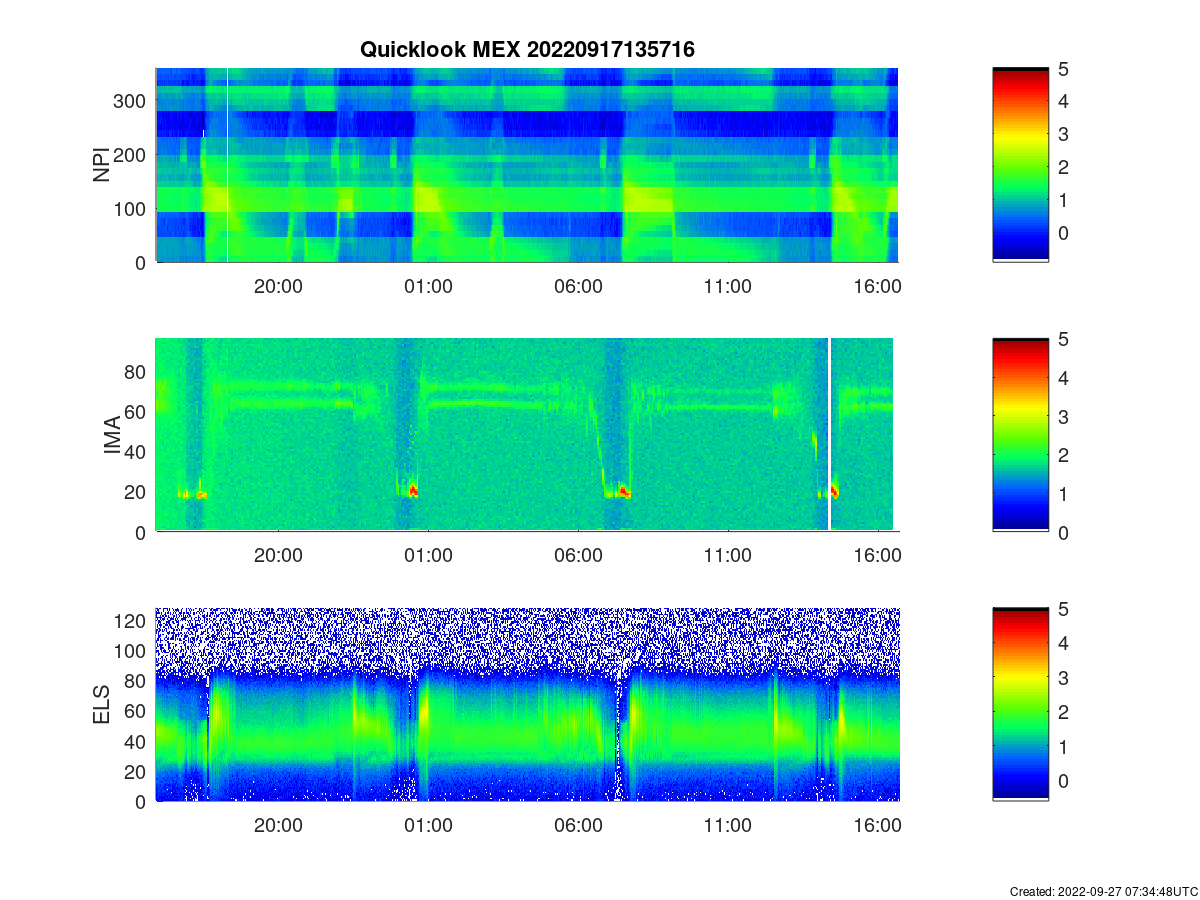Click the ELS y-axis label

tap(101, 705)
